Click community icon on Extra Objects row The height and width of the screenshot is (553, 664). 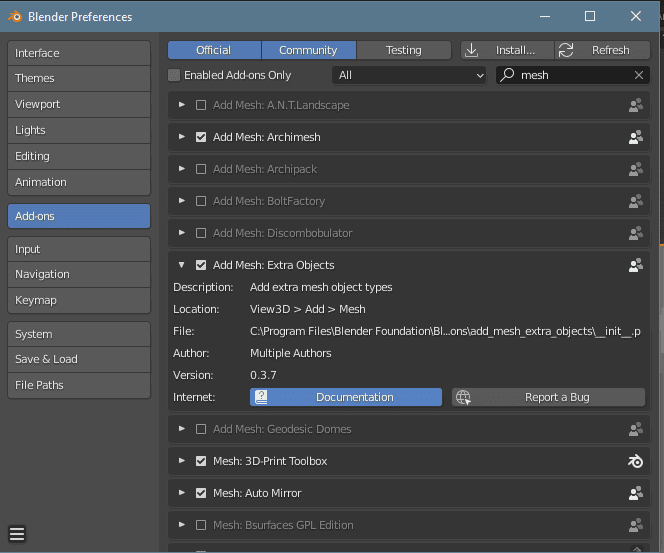click(x=635, y=265)
